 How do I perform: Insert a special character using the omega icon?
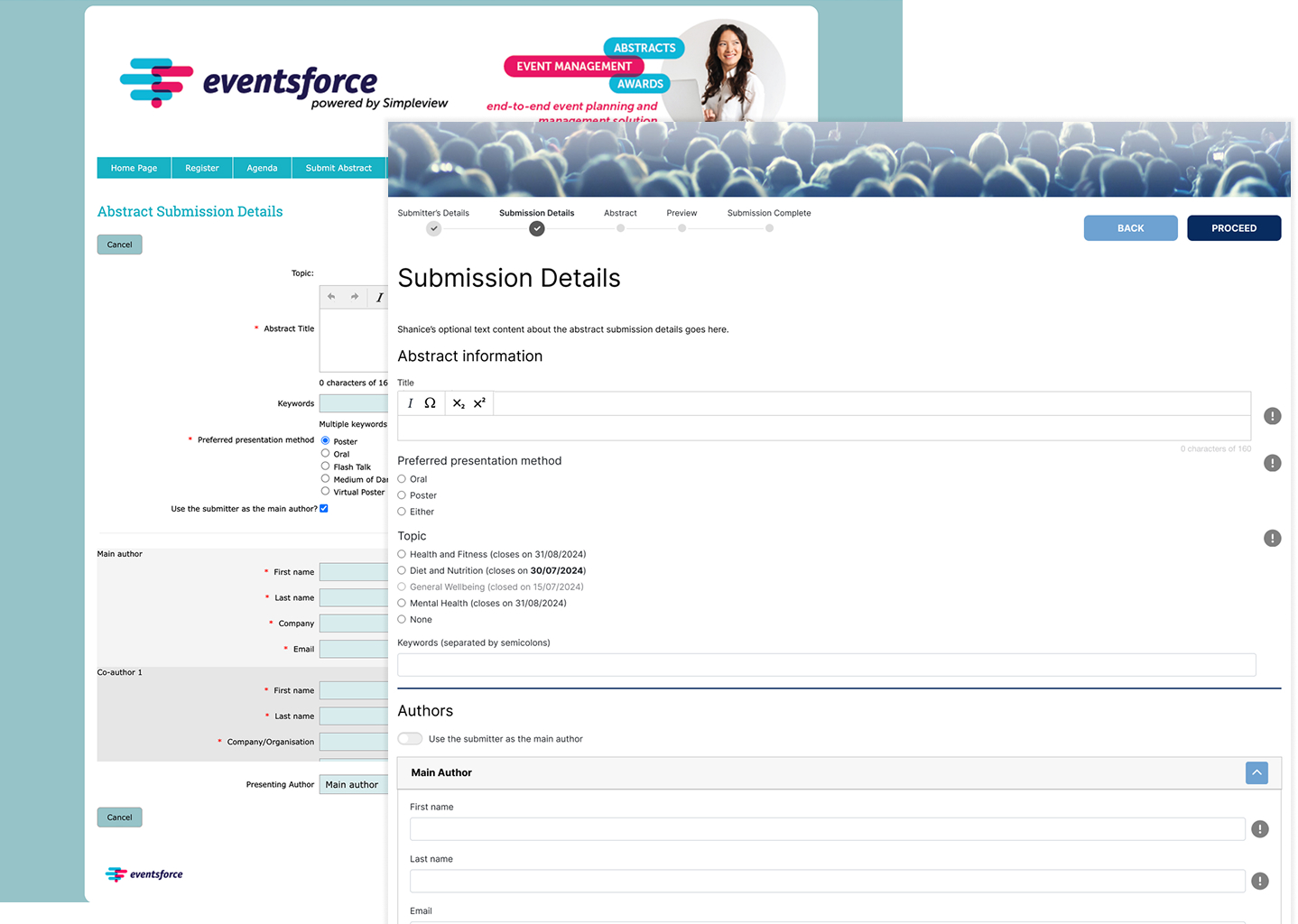[431, 403]
